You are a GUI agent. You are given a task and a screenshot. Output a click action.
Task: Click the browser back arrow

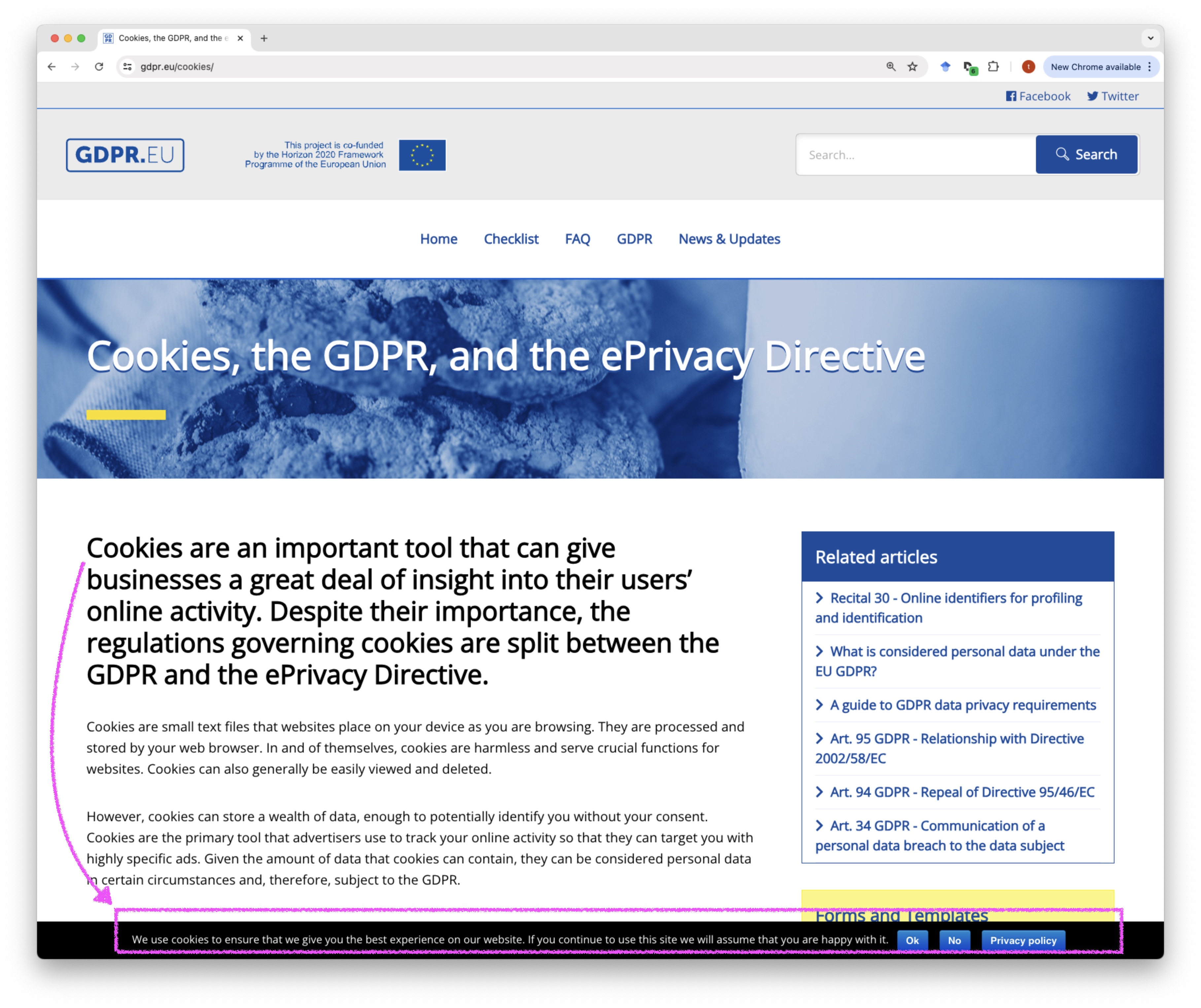pos(51,67)
